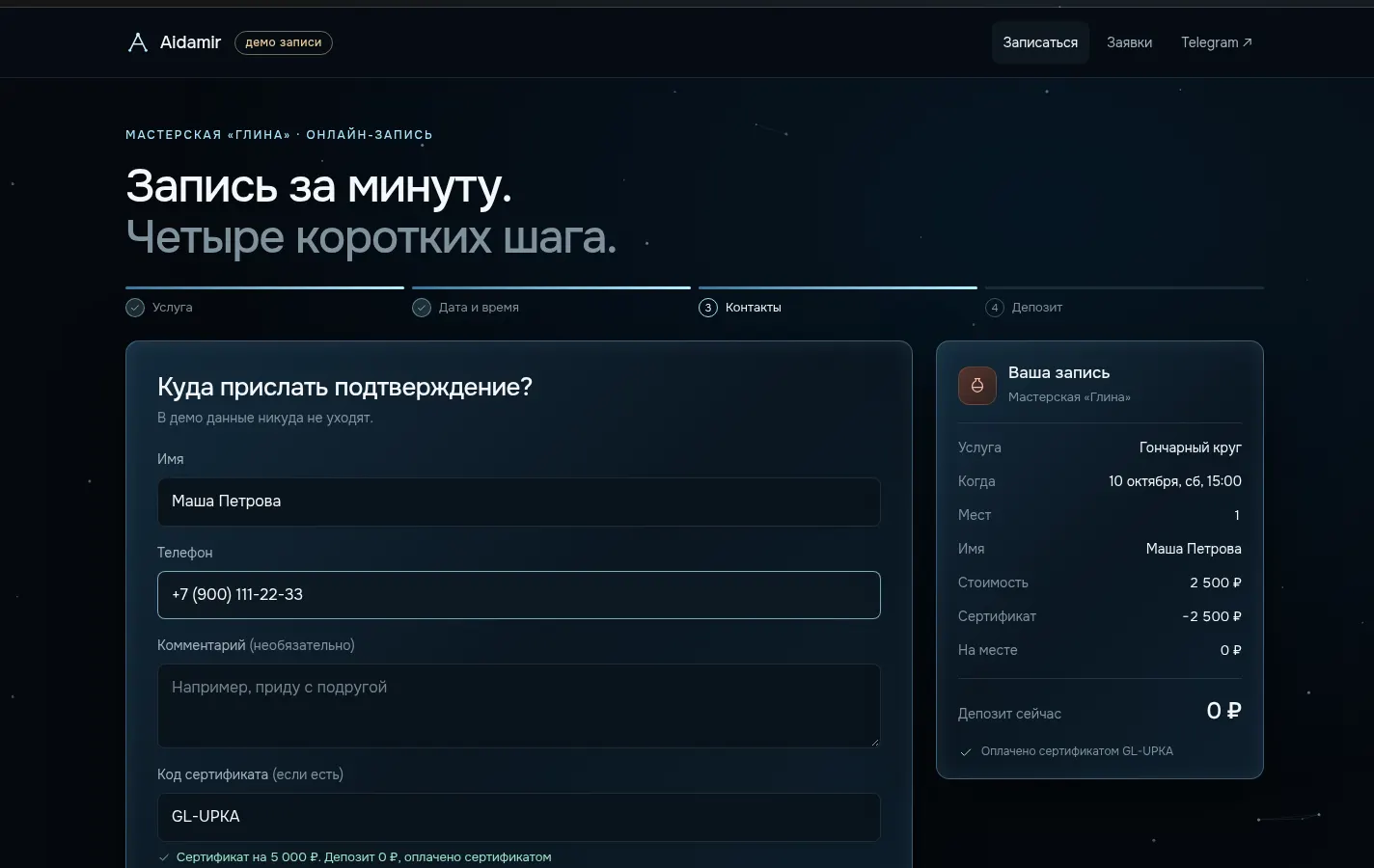
Task: Click the «Депозит сейчас» total 0 ₽
Action: tap(1223, 712)
